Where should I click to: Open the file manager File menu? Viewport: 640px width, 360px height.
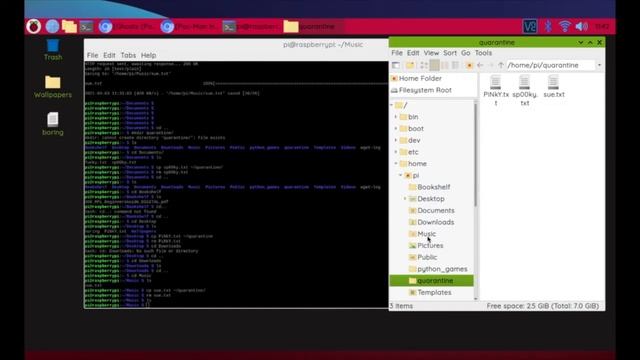click(397, 53)
